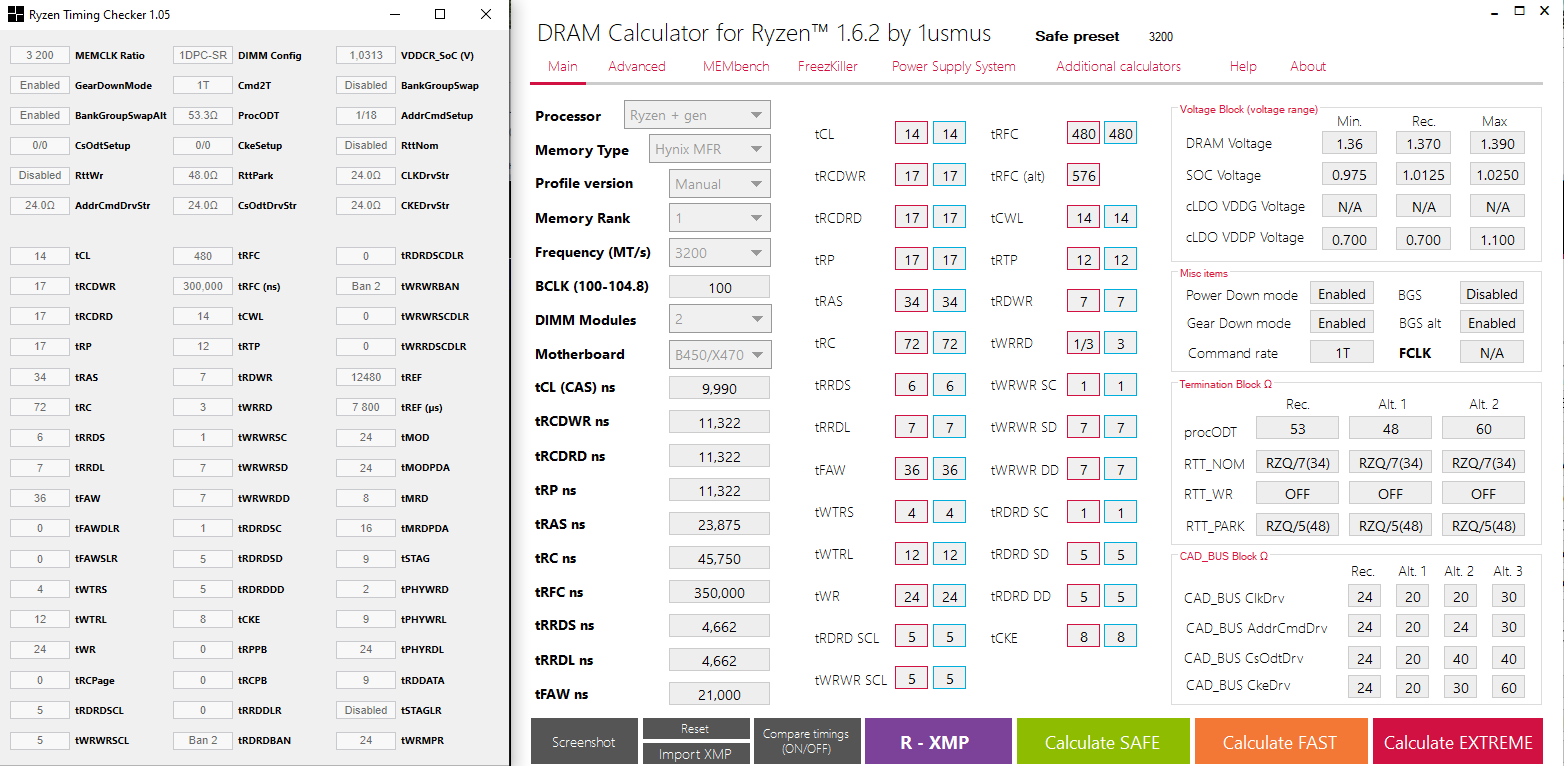Click the DIMM Config value 1DPC-SR
The height and width of the screenshot is (766, 1564).
pyautogui.click(x=203, y=55)
